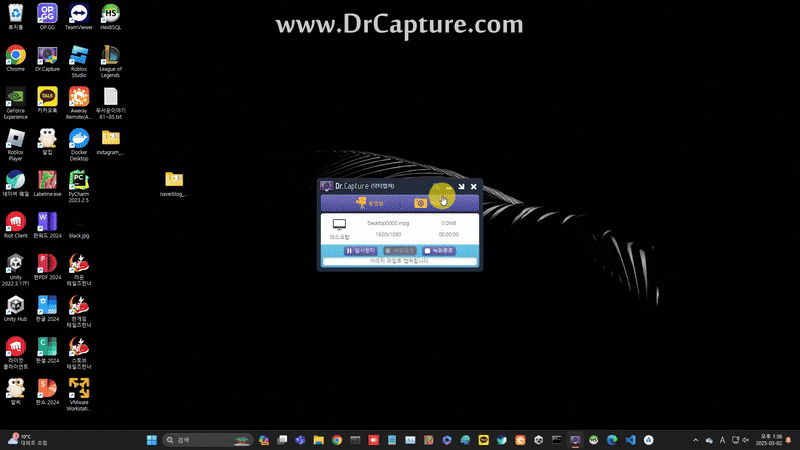Open the notification bell in the taskbar

click(x=789, y=440)
